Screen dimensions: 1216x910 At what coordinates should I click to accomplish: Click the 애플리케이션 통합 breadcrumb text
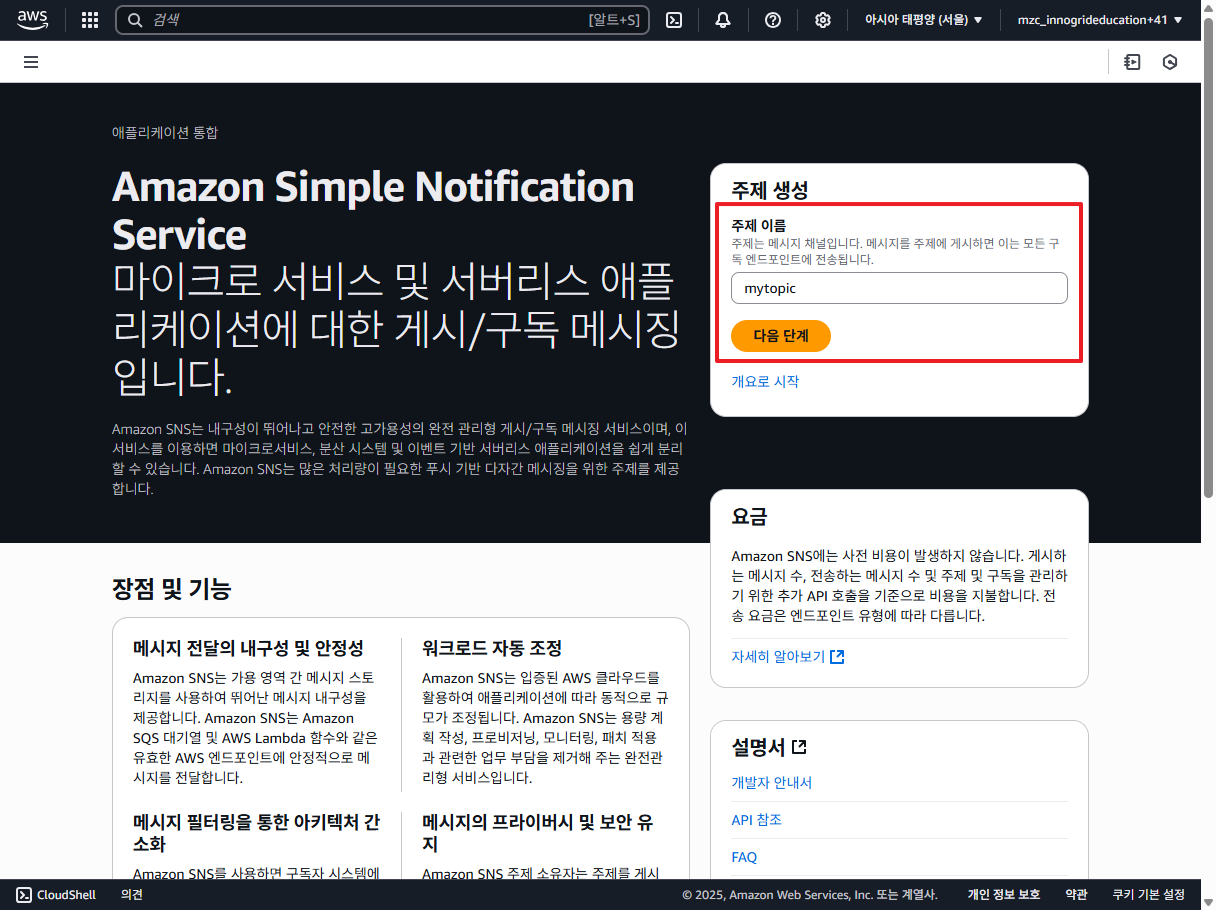165,132
